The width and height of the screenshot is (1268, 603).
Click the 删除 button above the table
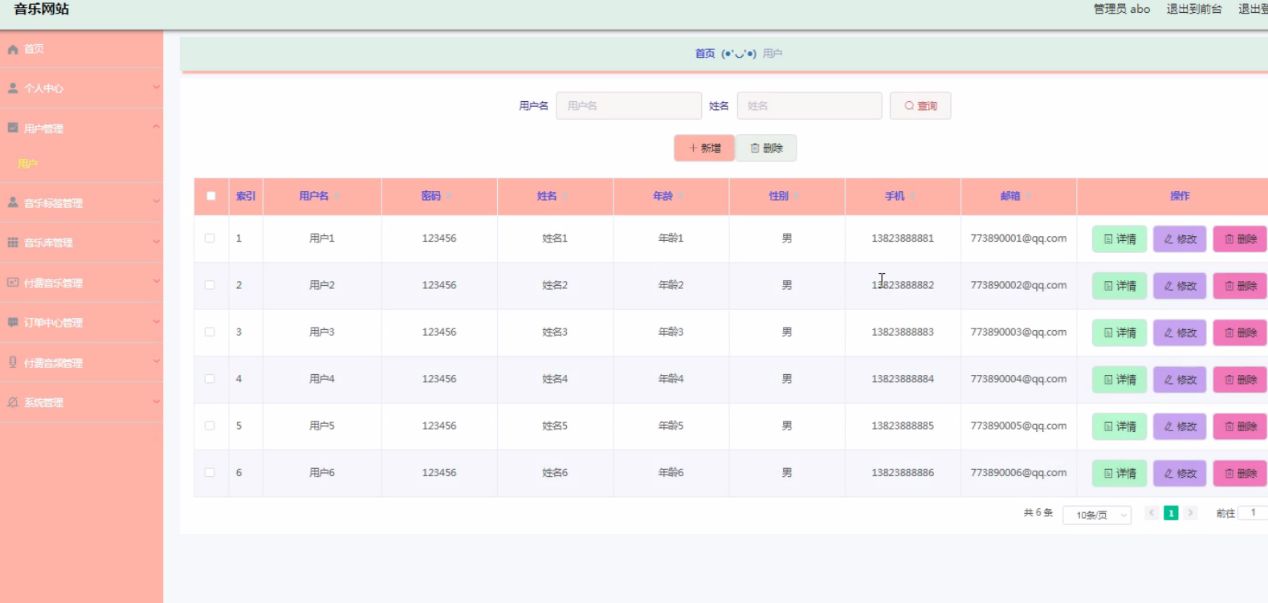pyautogui.click(x=766, y=148)
